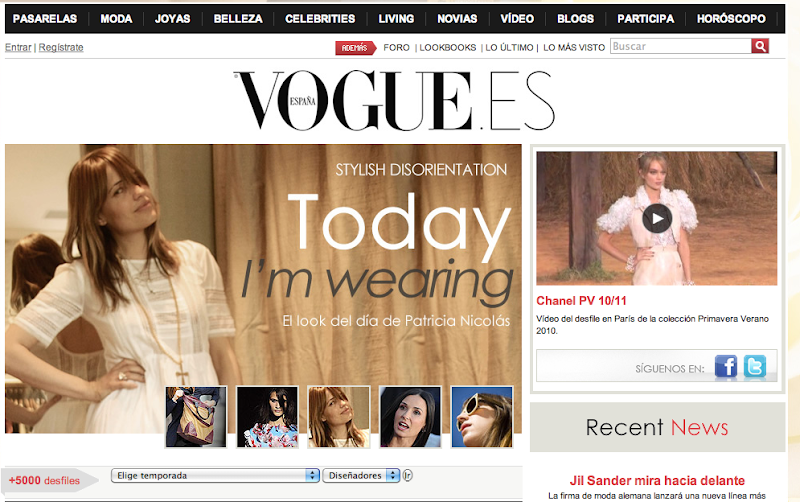The width and height of the screenshot is (800, 502).
Task: Open the Chanel PV 10/11 headline link
Action: (581, 301)
